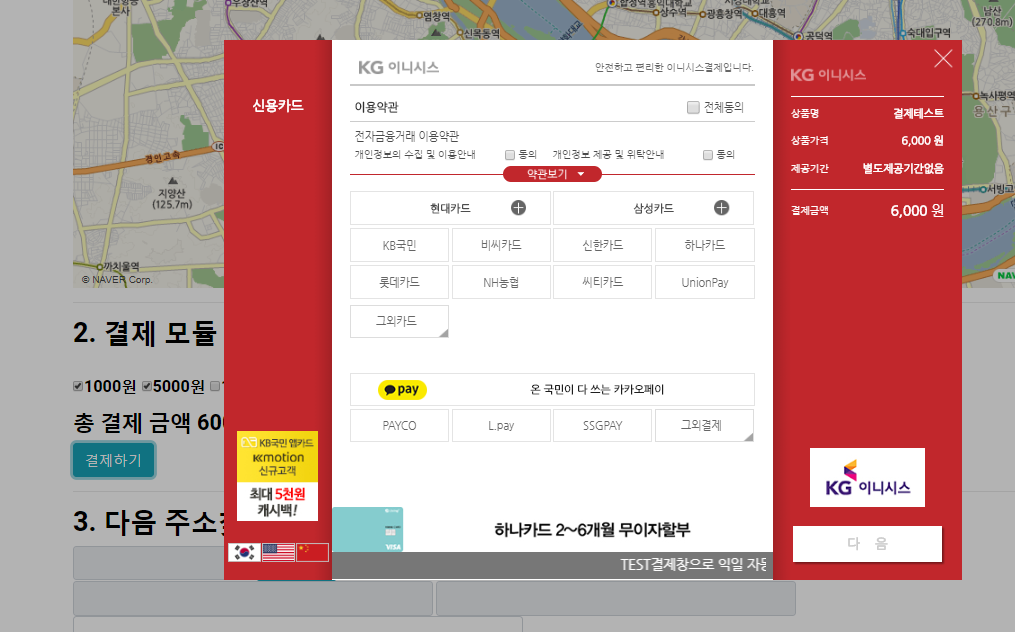This screenshot has width=1015, height=632.
Task: Click 결제하기 button on background page
Action: tap(113, 460)
